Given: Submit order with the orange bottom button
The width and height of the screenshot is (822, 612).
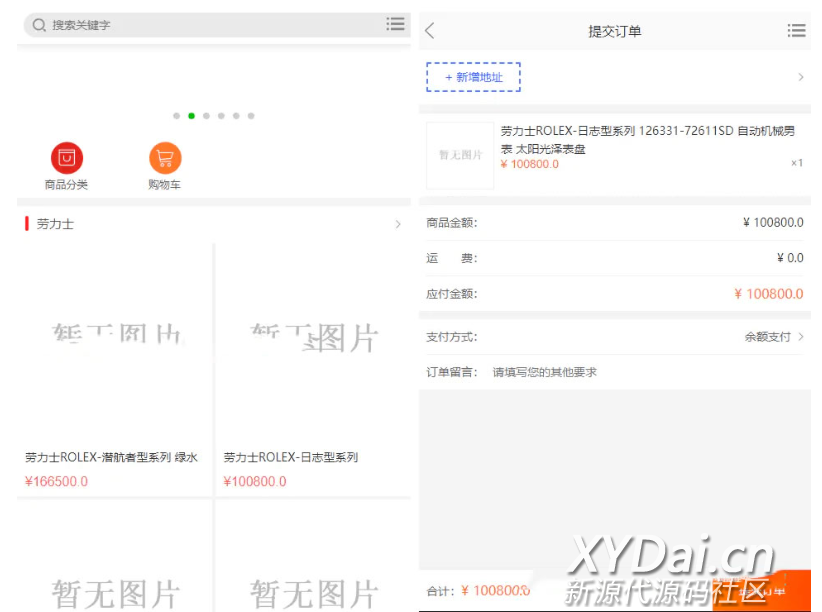Looking at the screenshot, I should [762, 591].
